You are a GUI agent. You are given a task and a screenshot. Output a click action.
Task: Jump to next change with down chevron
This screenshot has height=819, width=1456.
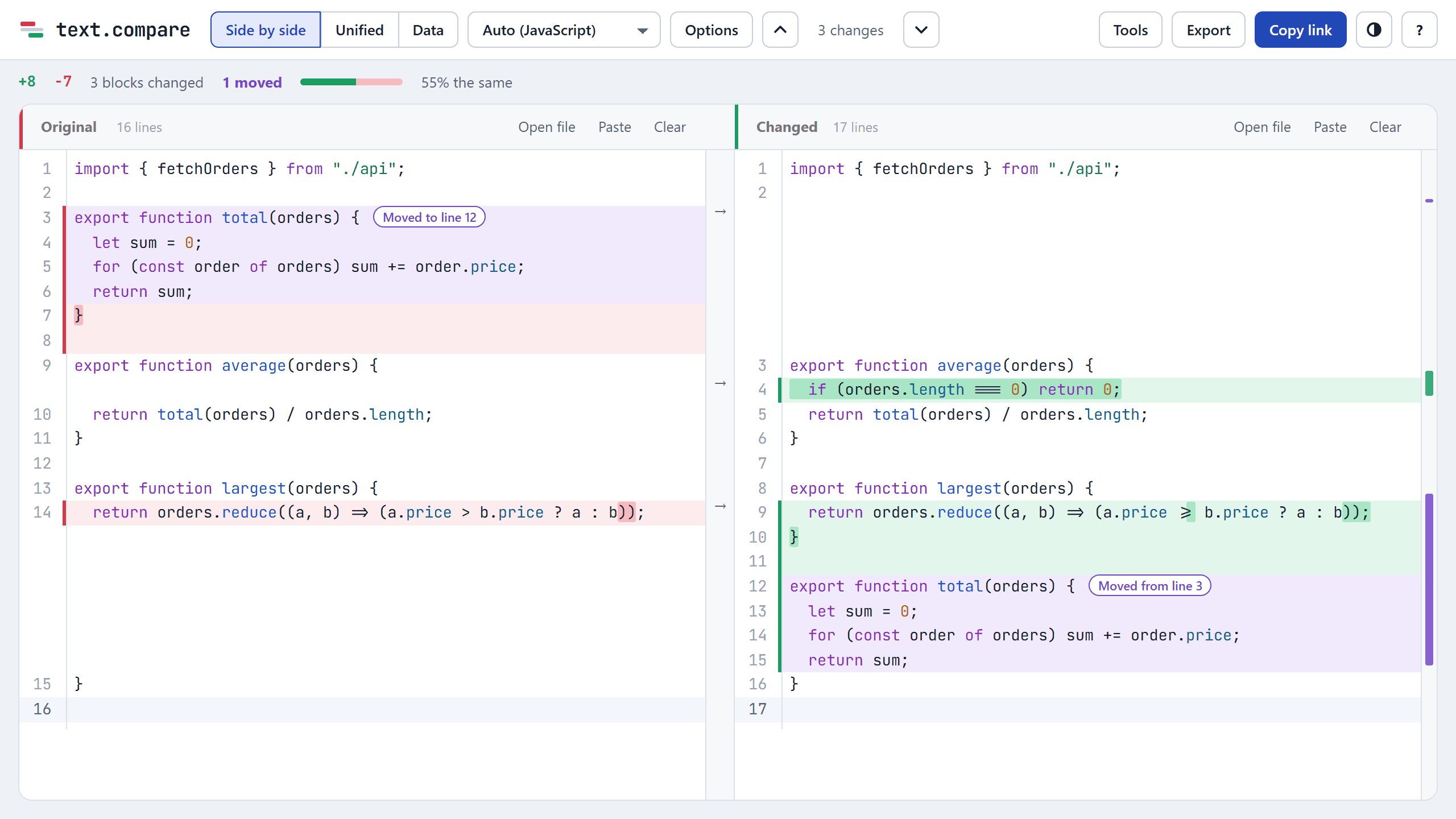921,30
